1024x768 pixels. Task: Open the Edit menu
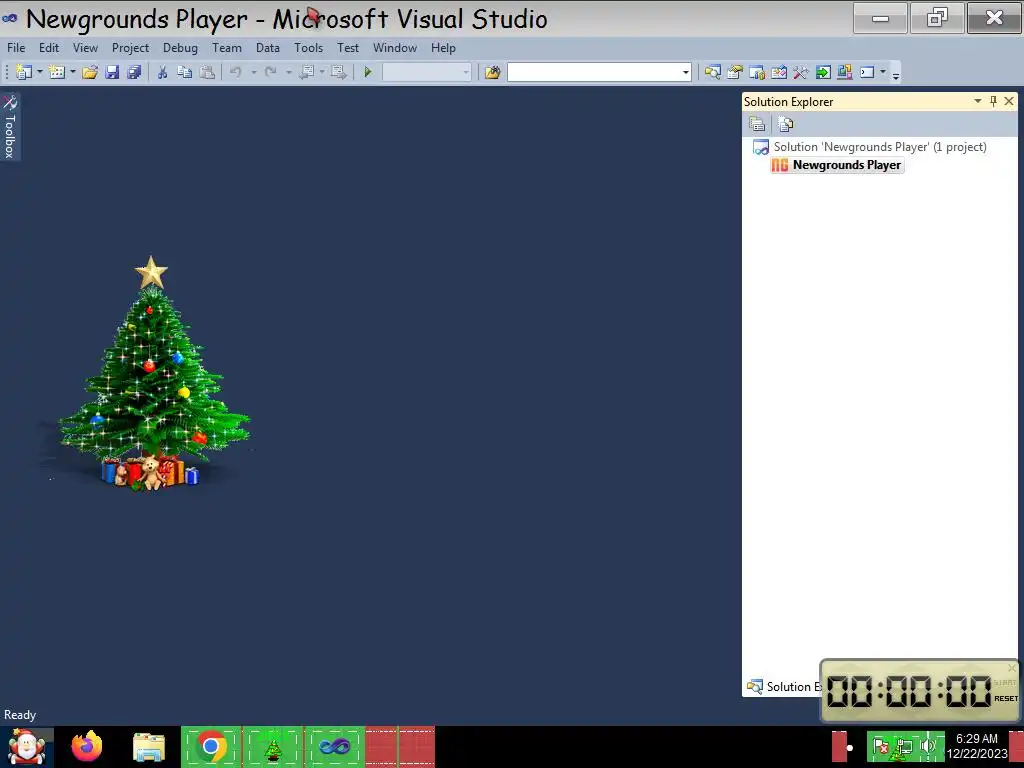point(48,48)
